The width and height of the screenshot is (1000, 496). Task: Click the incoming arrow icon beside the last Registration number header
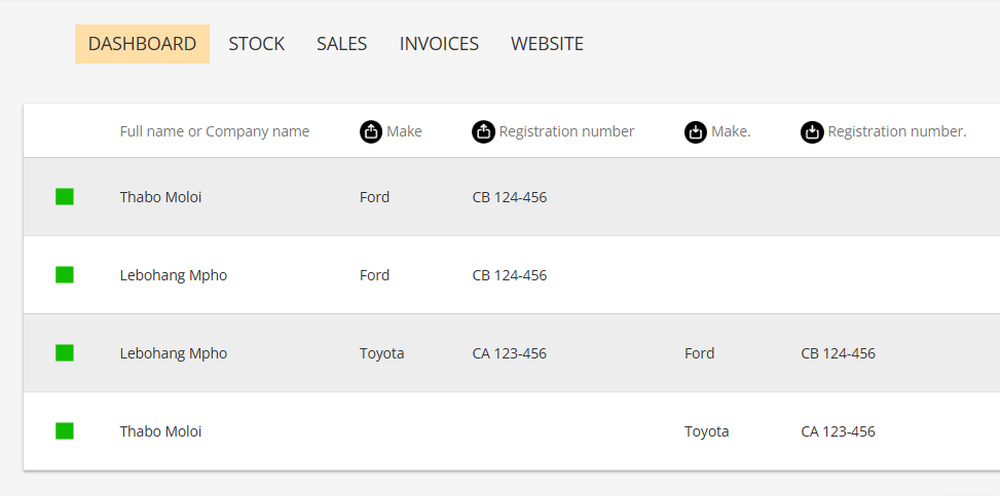tap(812, 132)
